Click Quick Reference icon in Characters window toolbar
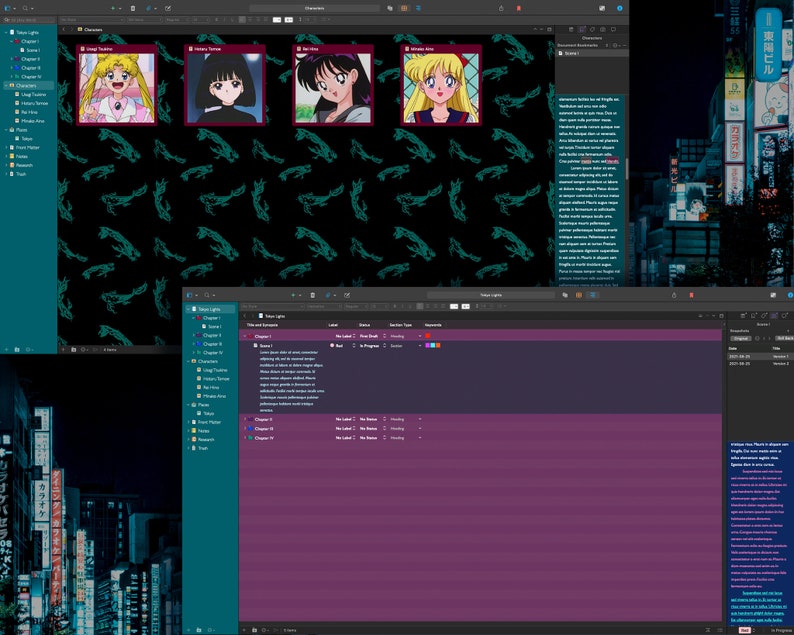This screenshot has width=794, height=635. [168, 8]
